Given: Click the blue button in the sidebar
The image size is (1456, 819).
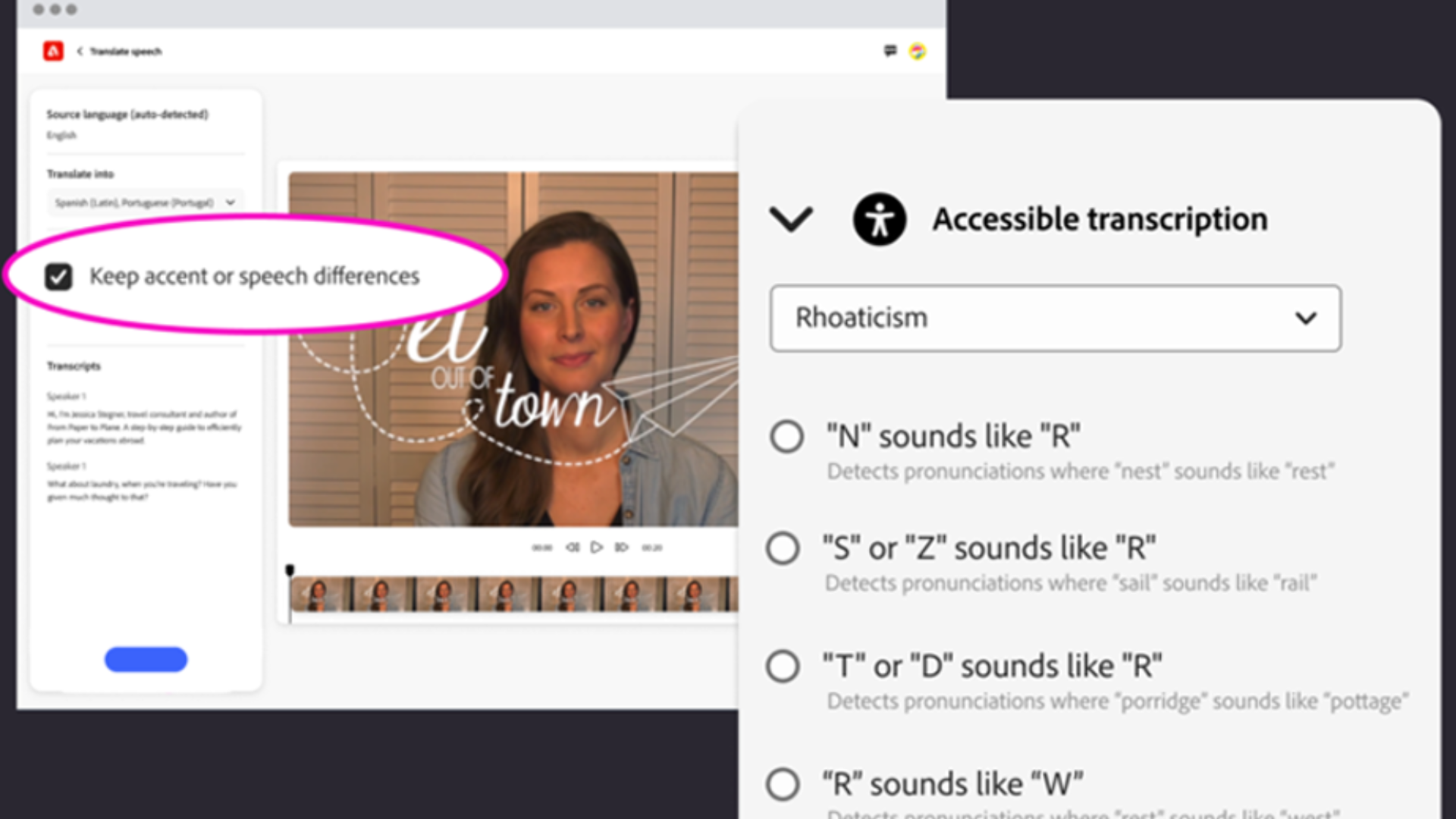Looking at the screenshot, I should click(146, 659).
